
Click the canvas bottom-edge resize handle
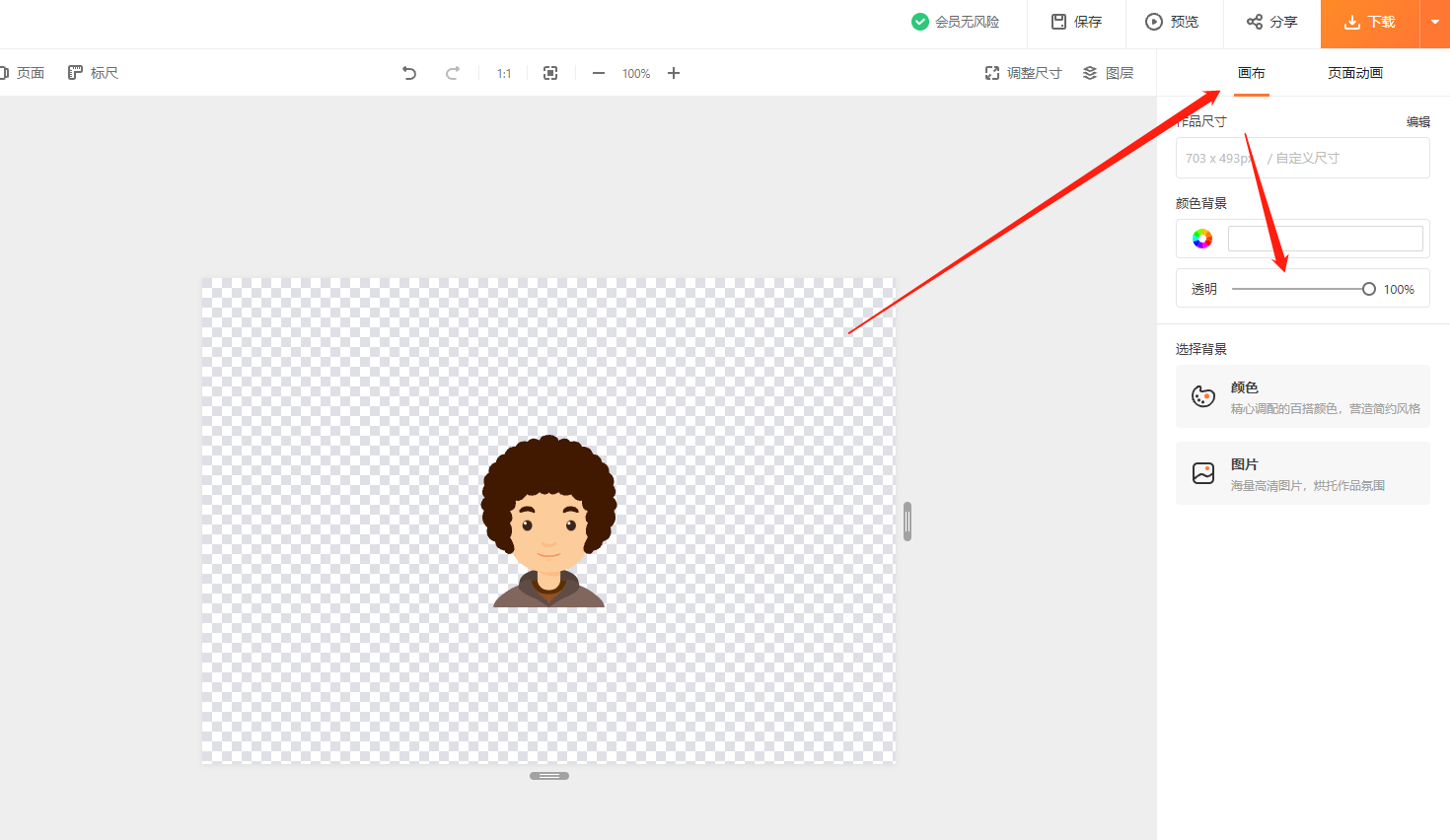(549, 776)
